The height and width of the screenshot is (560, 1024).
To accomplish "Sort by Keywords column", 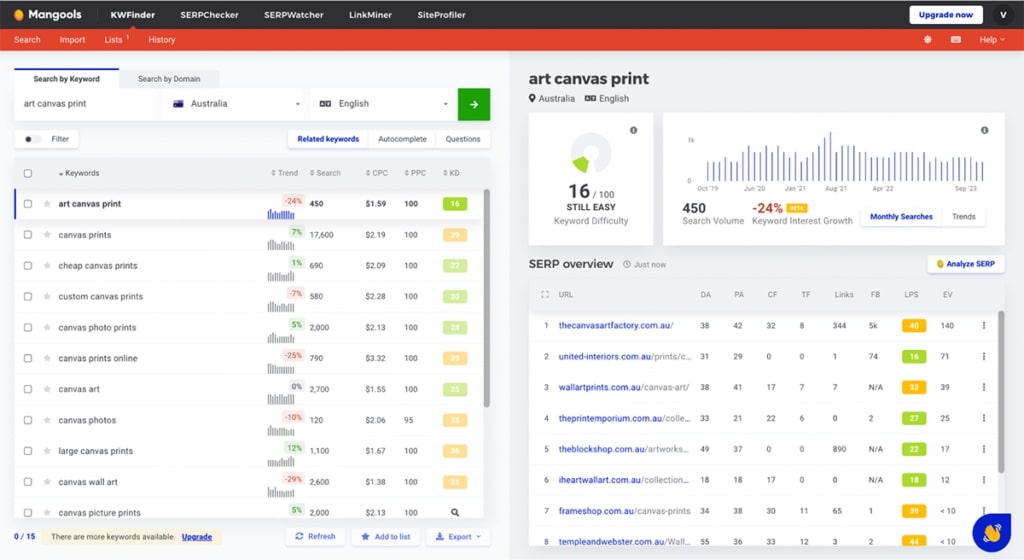I will pos(79,173).
